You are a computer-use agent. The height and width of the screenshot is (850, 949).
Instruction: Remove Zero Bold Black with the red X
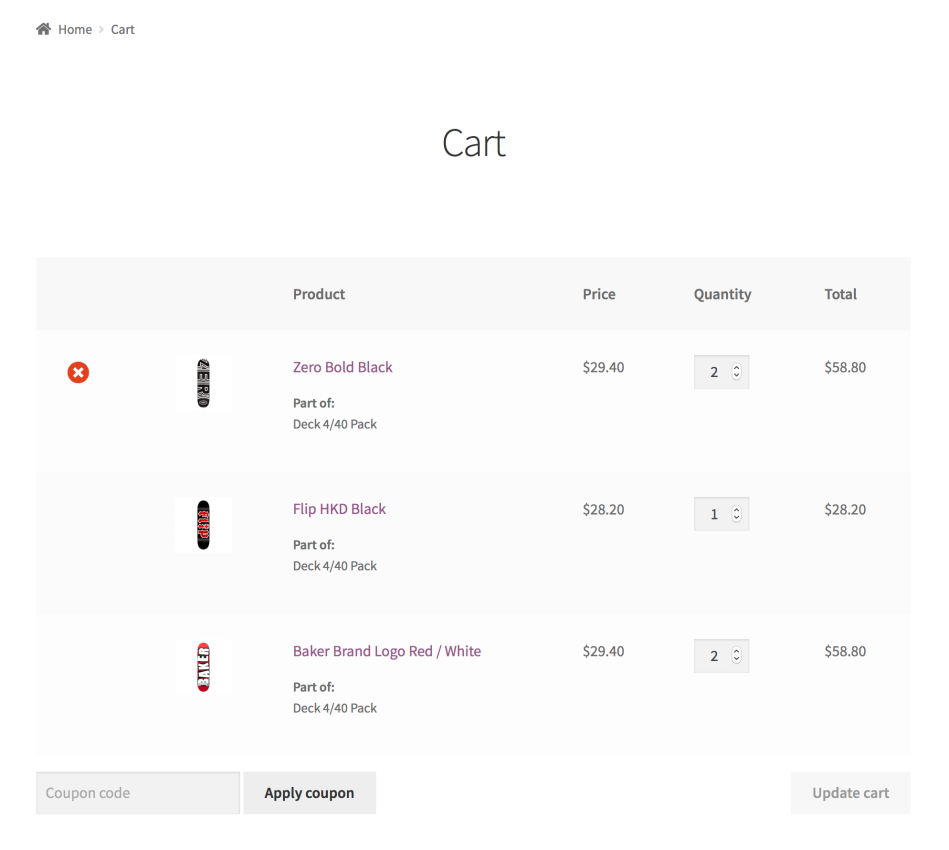click(78, 372)
